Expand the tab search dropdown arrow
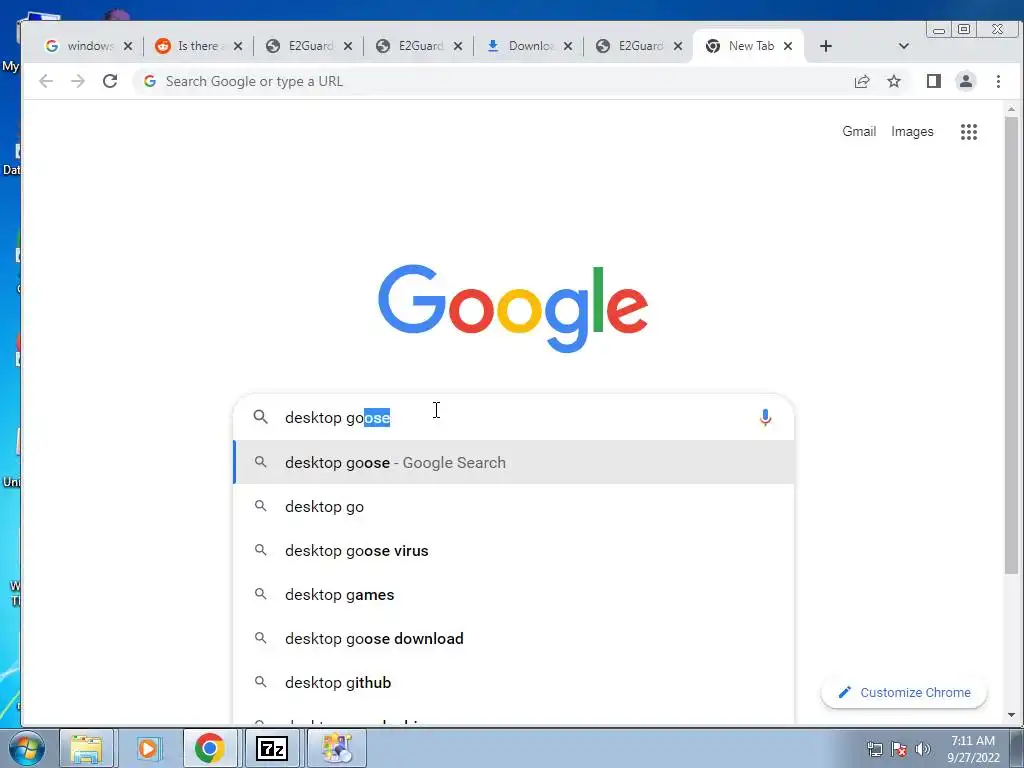This screenshot has height=768, width=1024. (x=904, y=46)
